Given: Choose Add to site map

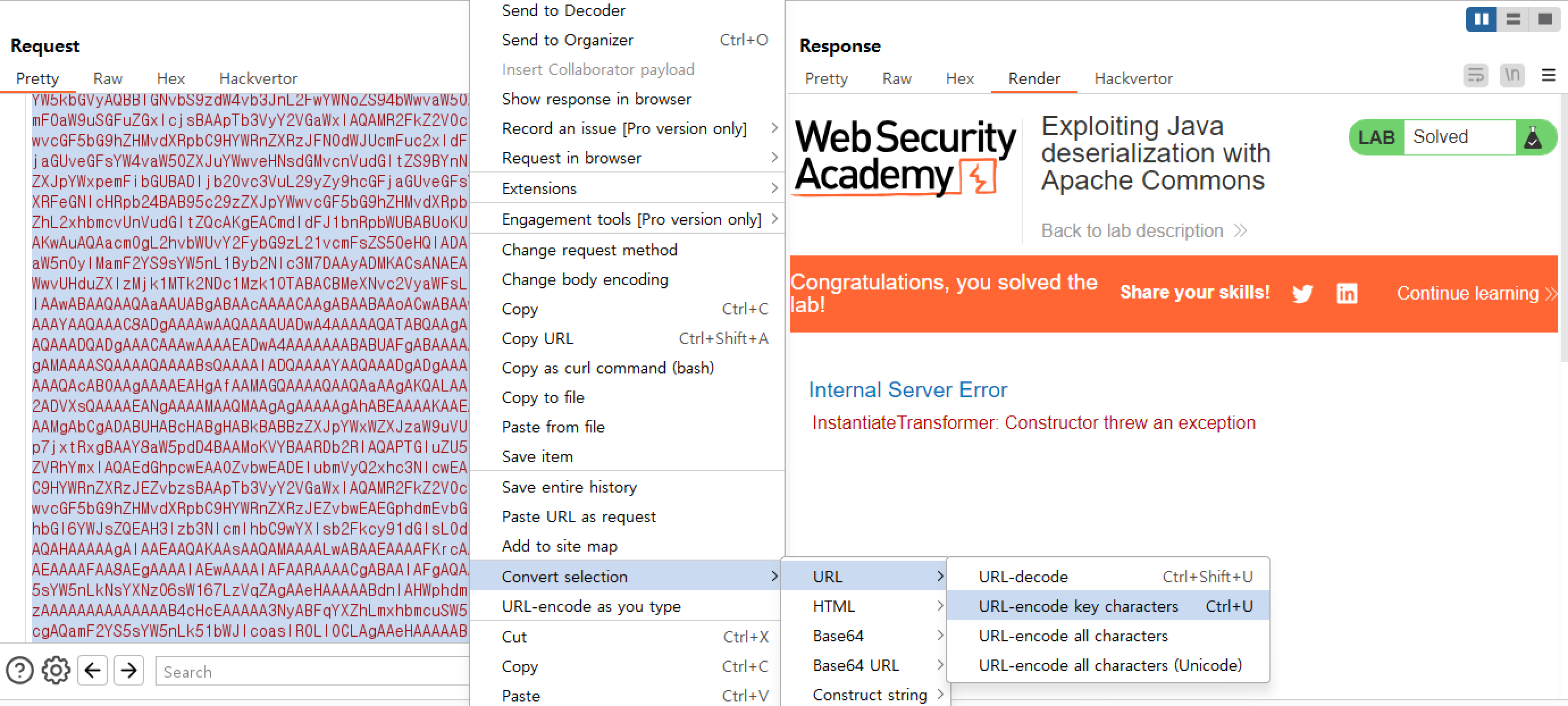Looking at the screenshot, I should coord(627,546).
